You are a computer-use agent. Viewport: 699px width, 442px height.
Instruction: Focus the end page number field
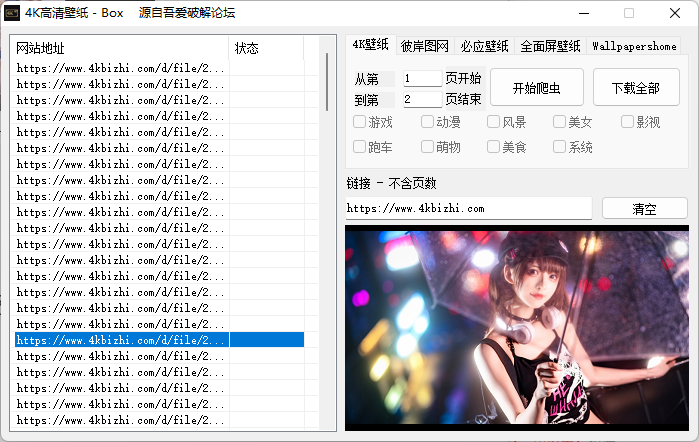(x=422, y=99)
